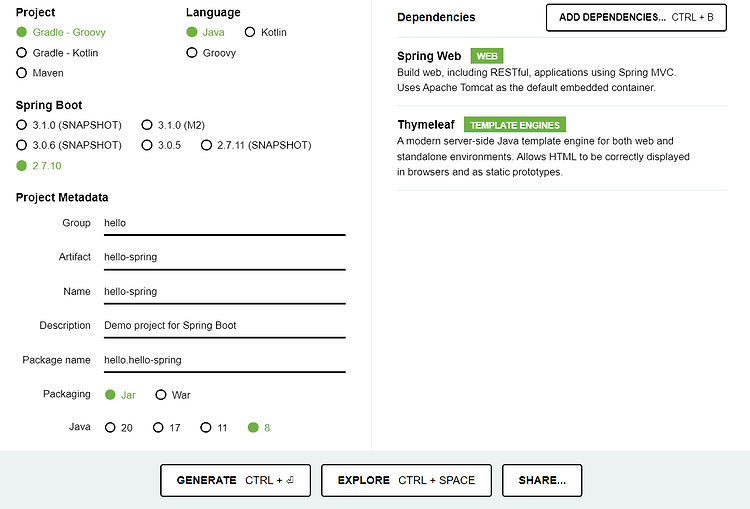Edit the Artifact text field
This screenshot has width=750, height=509.
pos(224,257)
